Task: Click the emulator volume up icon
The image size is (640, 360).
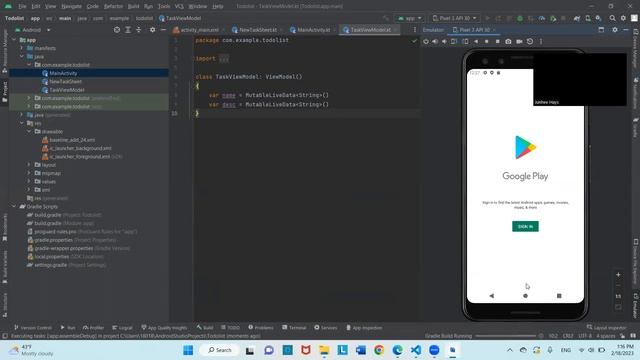Action: point(435,42)
